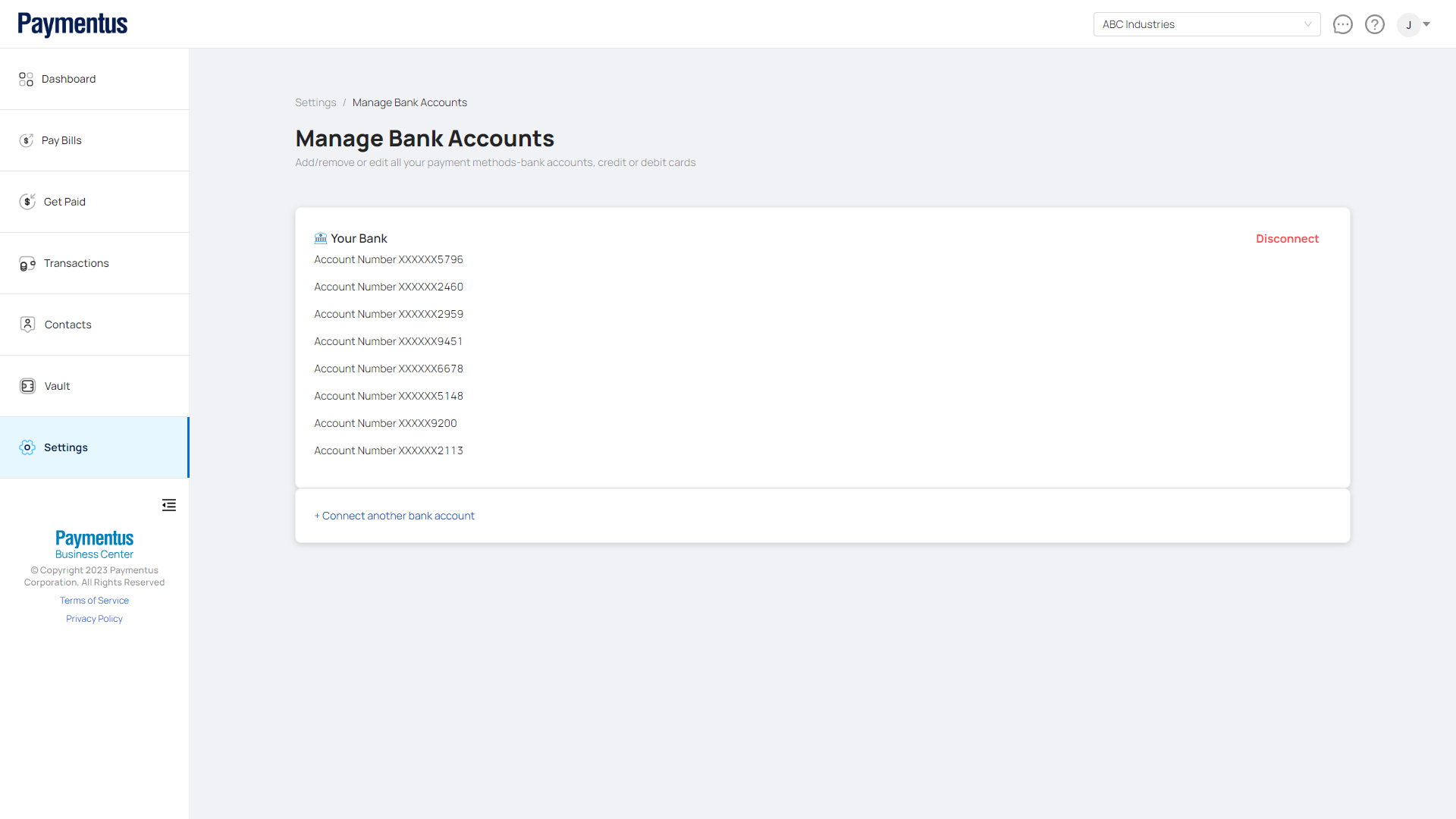
Task: Open the chat messages bubble icon
Action: click(x=1342, y=24)
